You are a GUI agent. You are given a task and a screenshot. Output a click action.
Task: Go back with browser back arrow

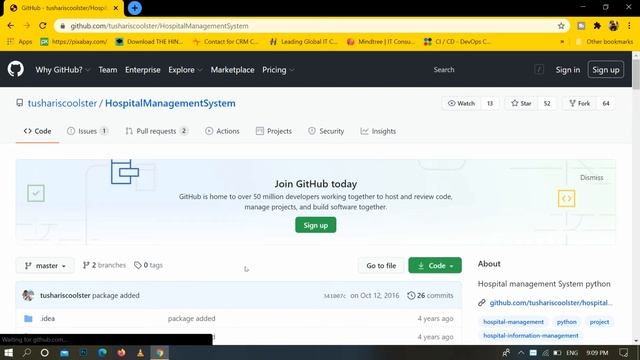click(x=11, y=26)
